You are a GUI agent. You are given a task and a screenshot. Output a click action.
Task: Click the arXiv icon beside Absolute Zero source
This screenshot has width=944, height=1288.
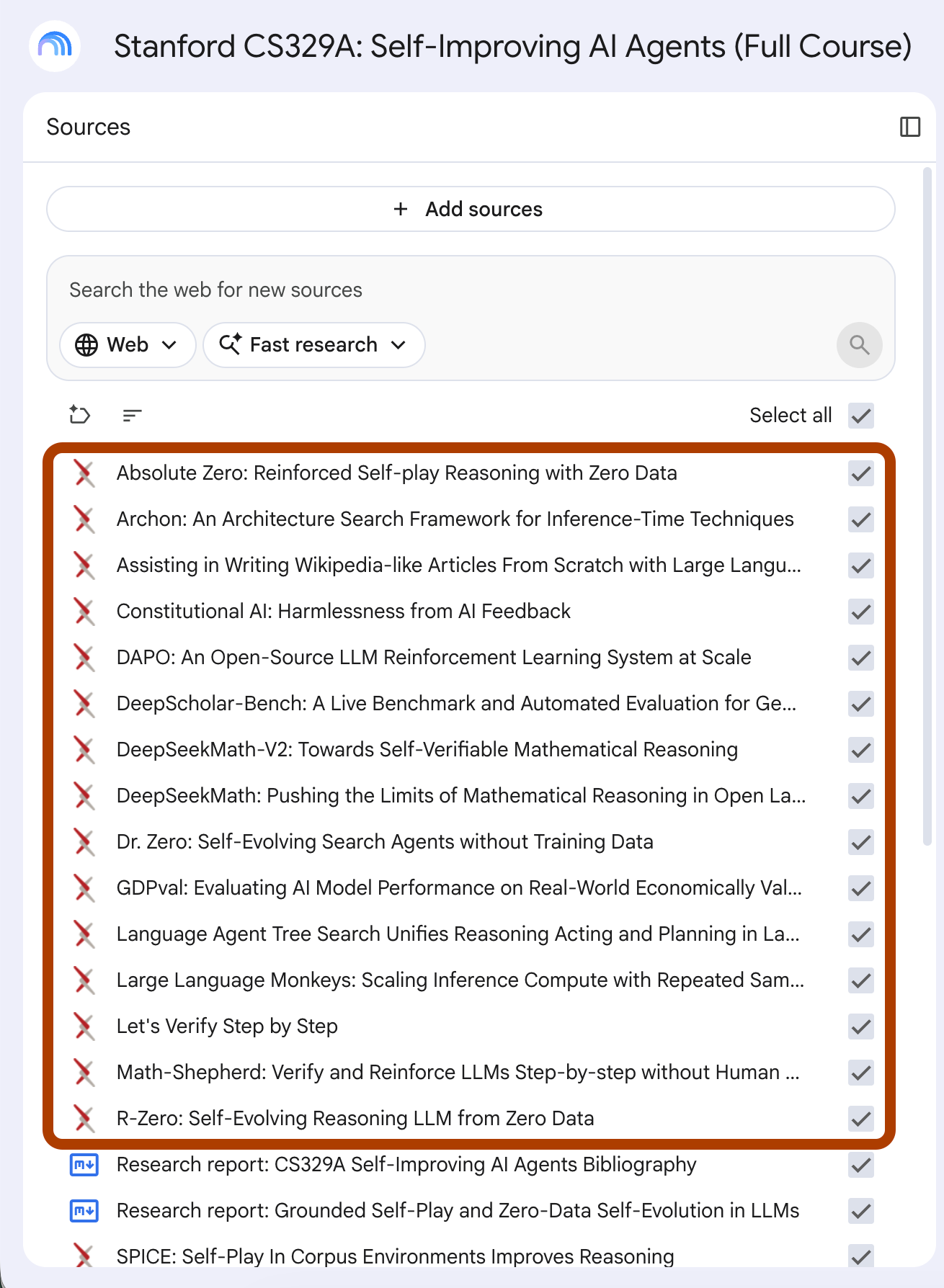(84, 473)
